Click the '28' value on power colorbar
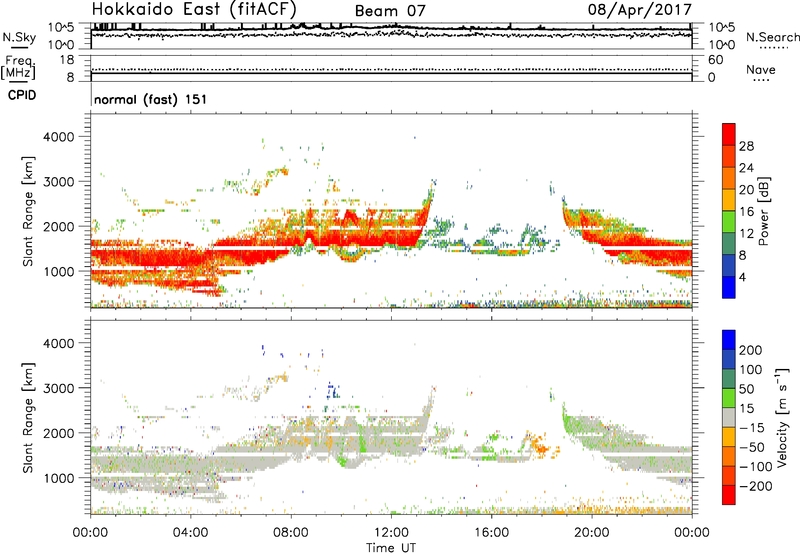 pos(746,146)
